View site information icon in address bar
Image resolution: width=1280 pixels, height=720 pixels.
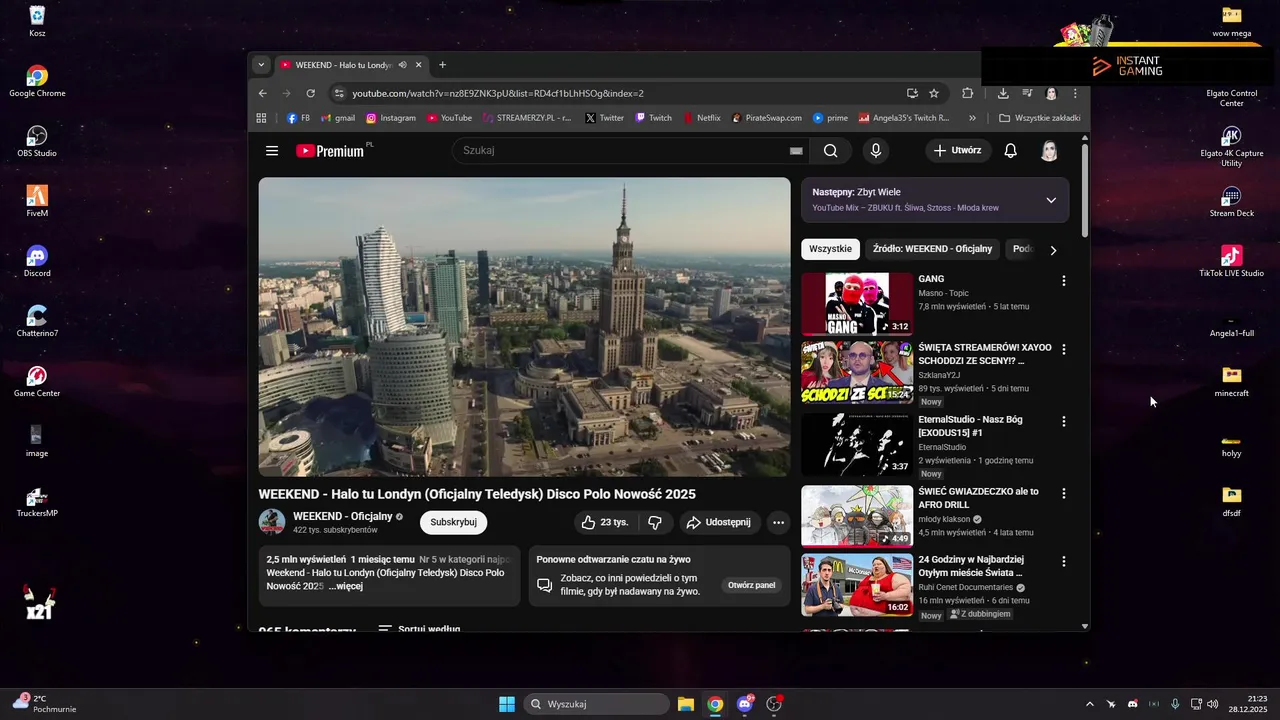(339, 93)
